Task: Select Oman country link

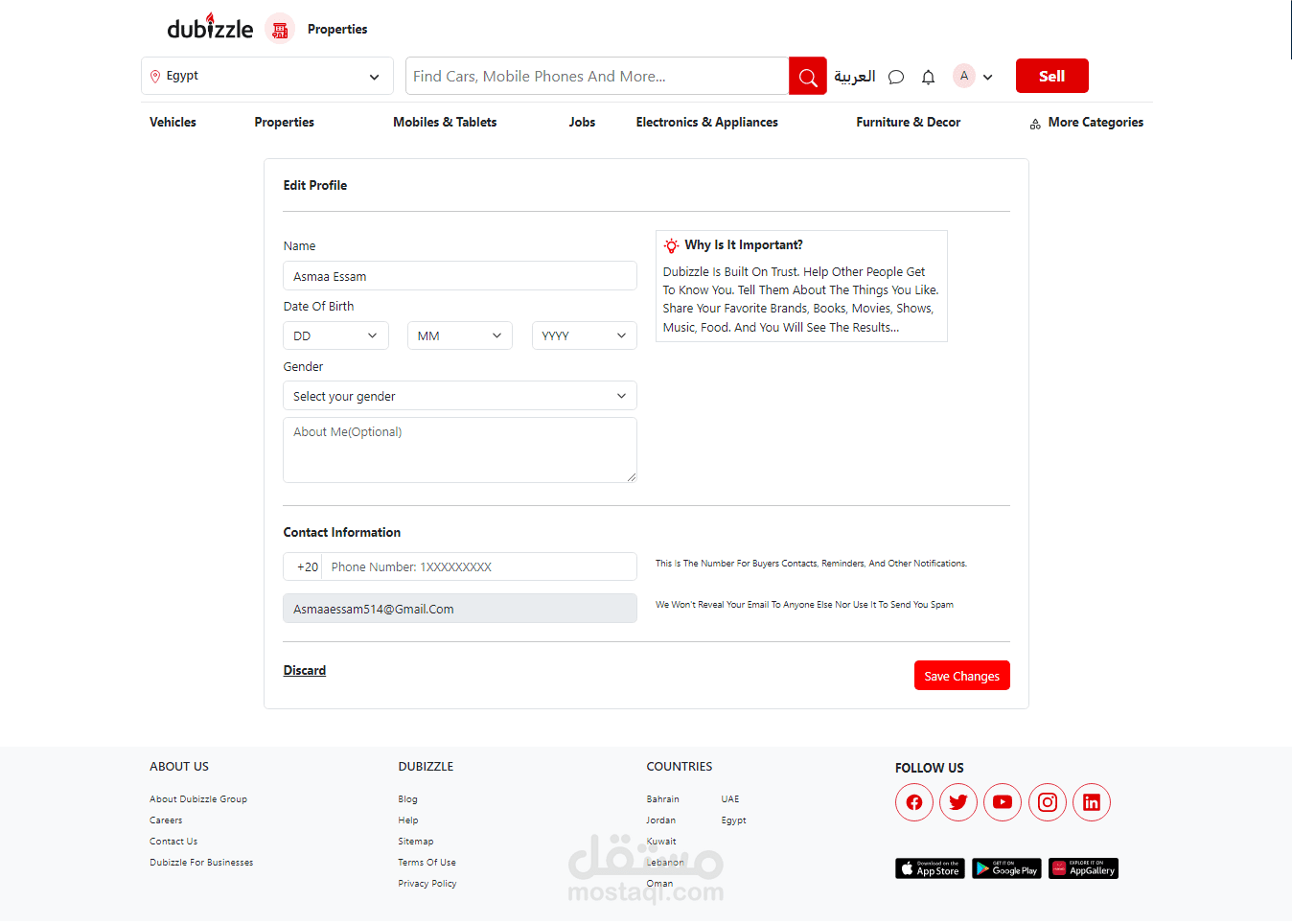Action: [x=659, y=884]
